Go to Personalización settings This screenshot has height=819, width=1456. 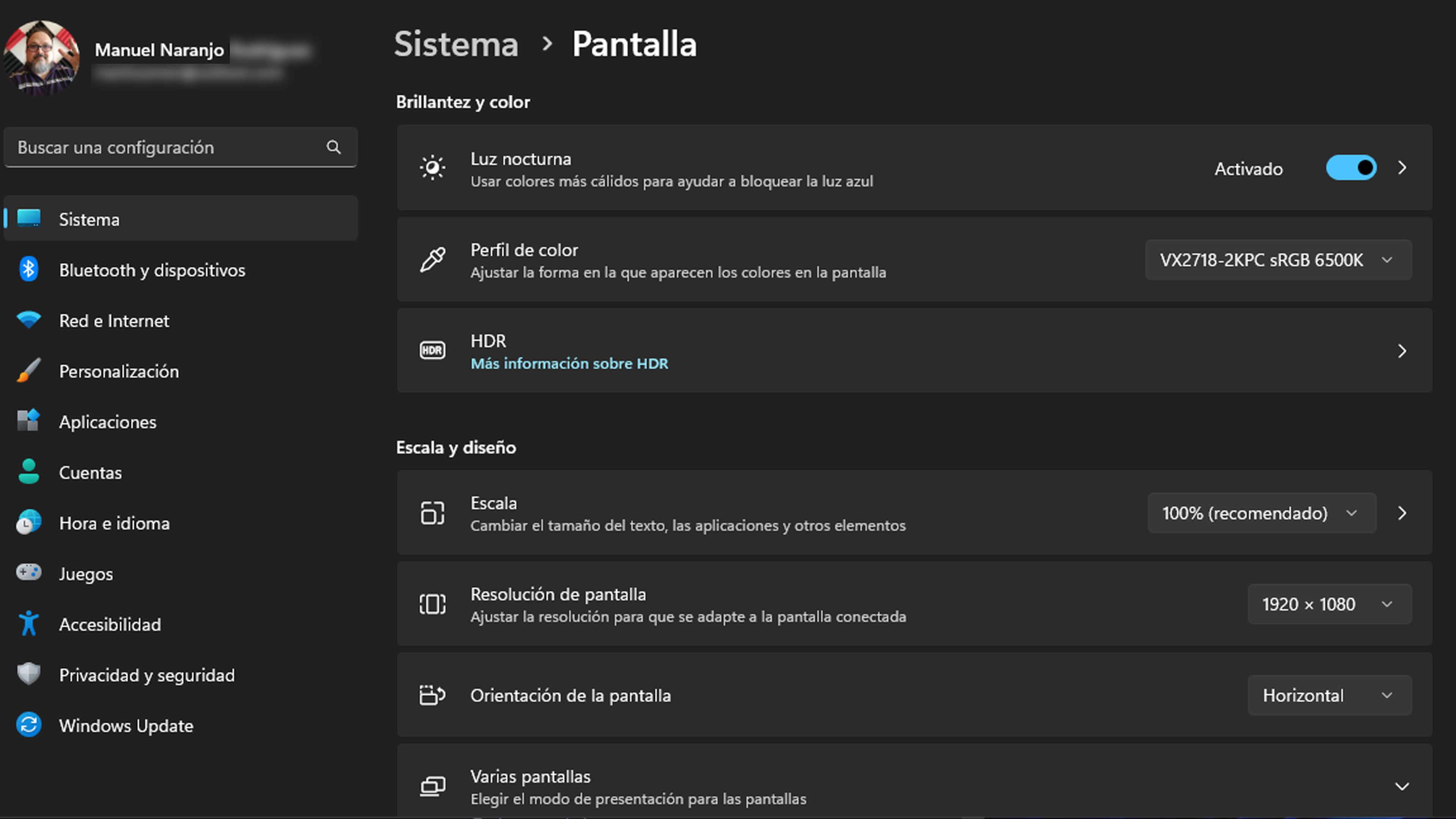(x=181, y=371)
